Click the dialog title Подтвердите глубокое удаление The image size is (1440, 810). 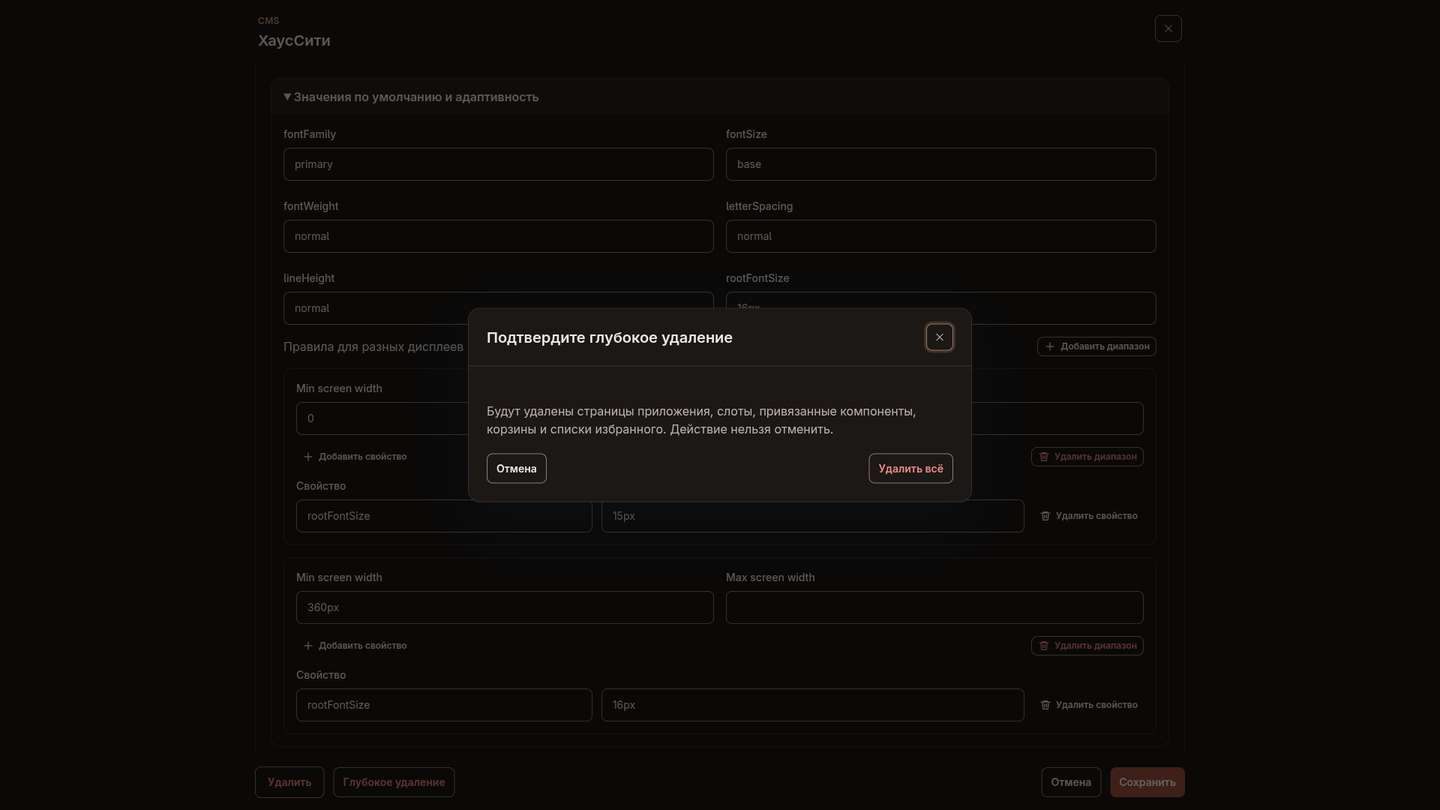[x=610, y=337]
